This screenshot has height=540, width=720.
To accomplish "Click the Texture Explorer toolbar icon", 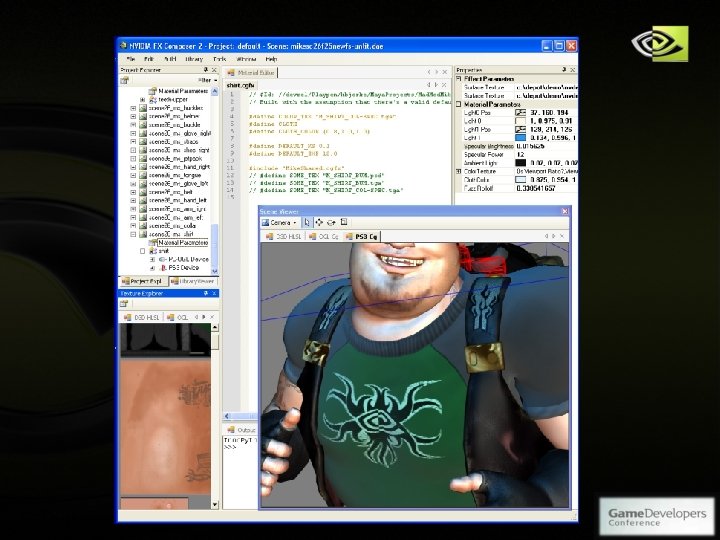I will 124,304.
